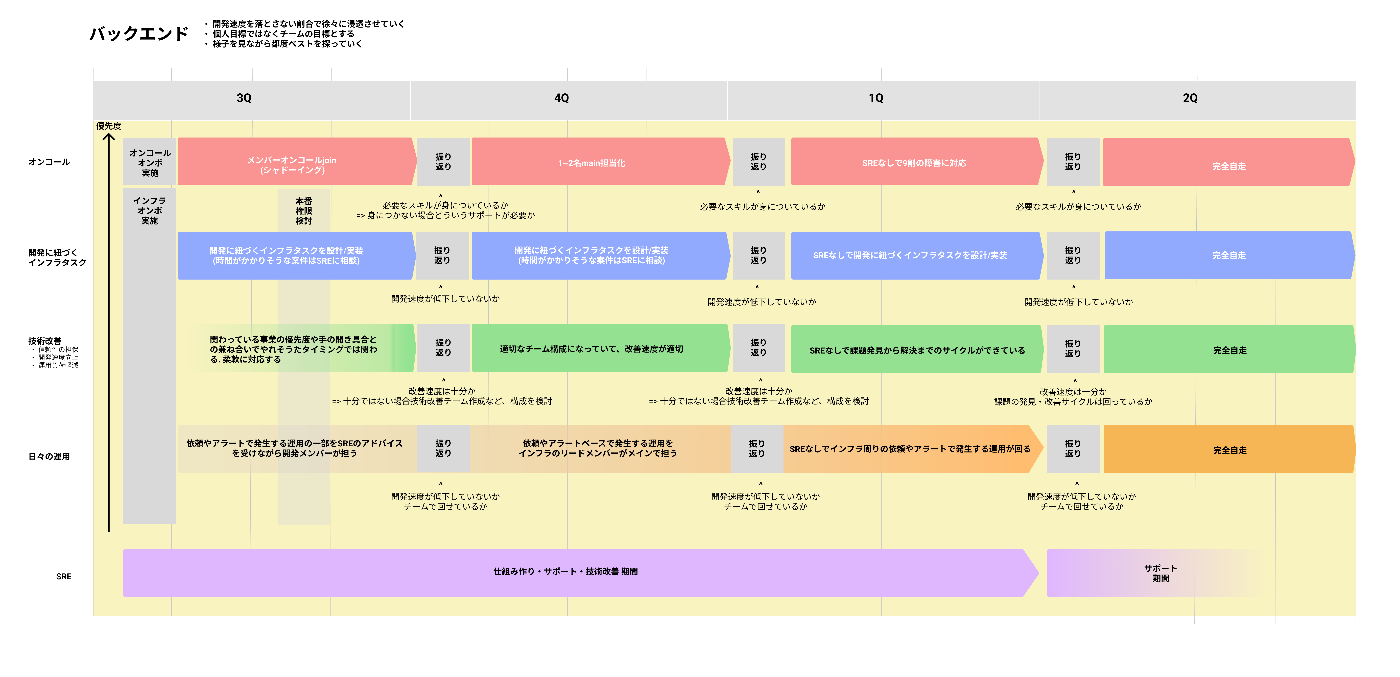
Task: Select note 身につかない場合どういうサポートが必要か
Action: (446, 216)
